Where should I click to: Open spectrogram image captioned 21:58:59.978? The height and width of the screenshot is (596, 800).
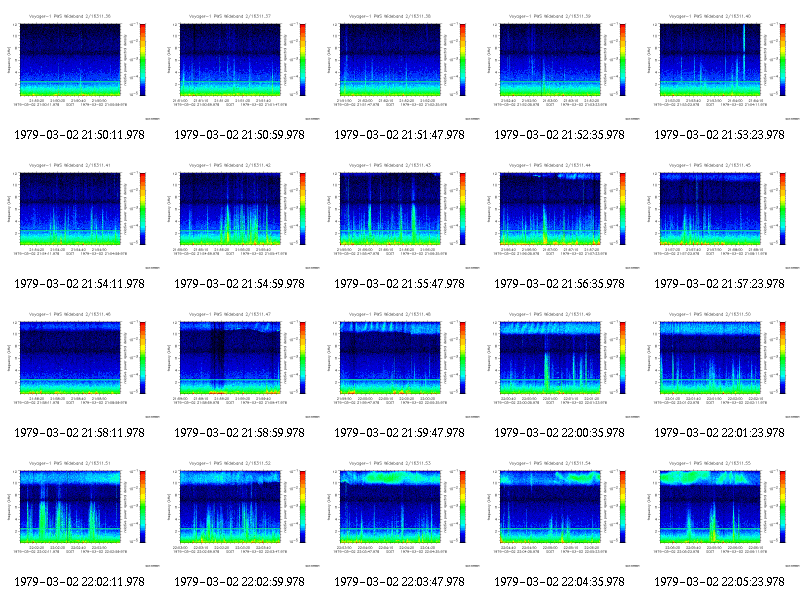pyautogui.click(x=240, y=364)
